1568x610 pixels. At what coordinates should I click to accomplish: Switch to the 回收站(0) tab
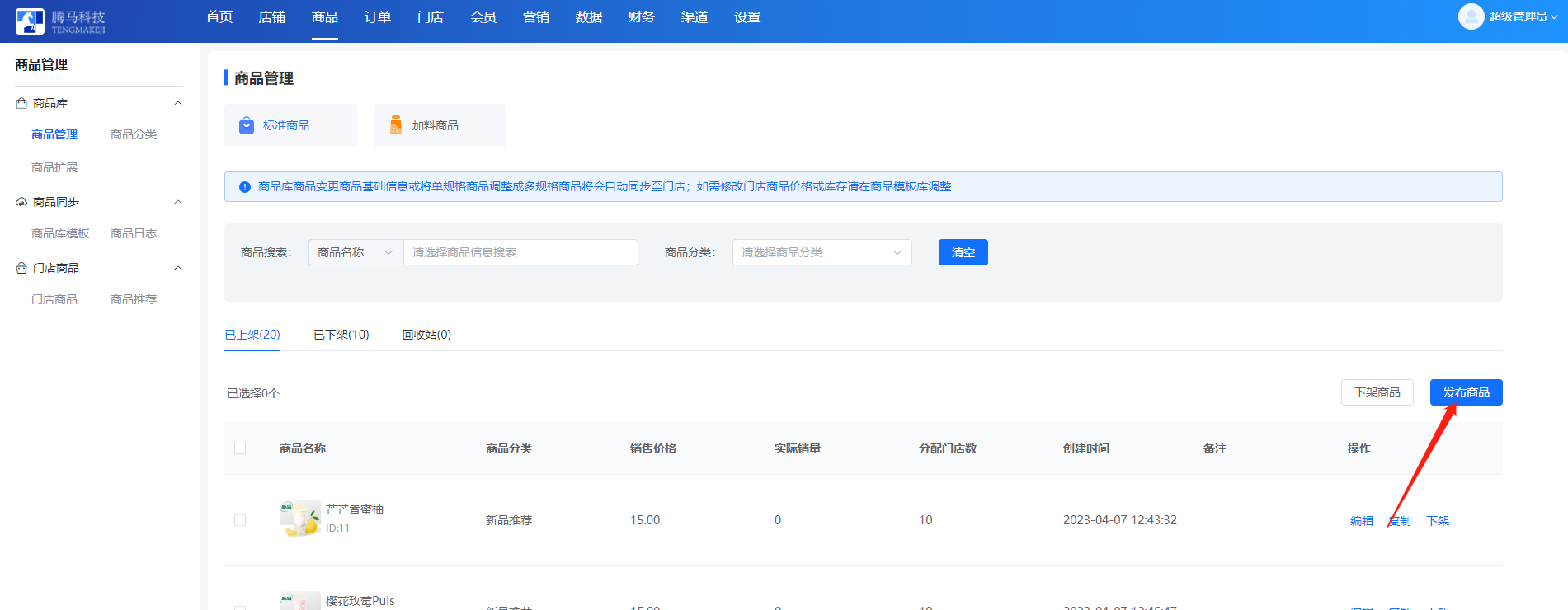coord(426,335)
